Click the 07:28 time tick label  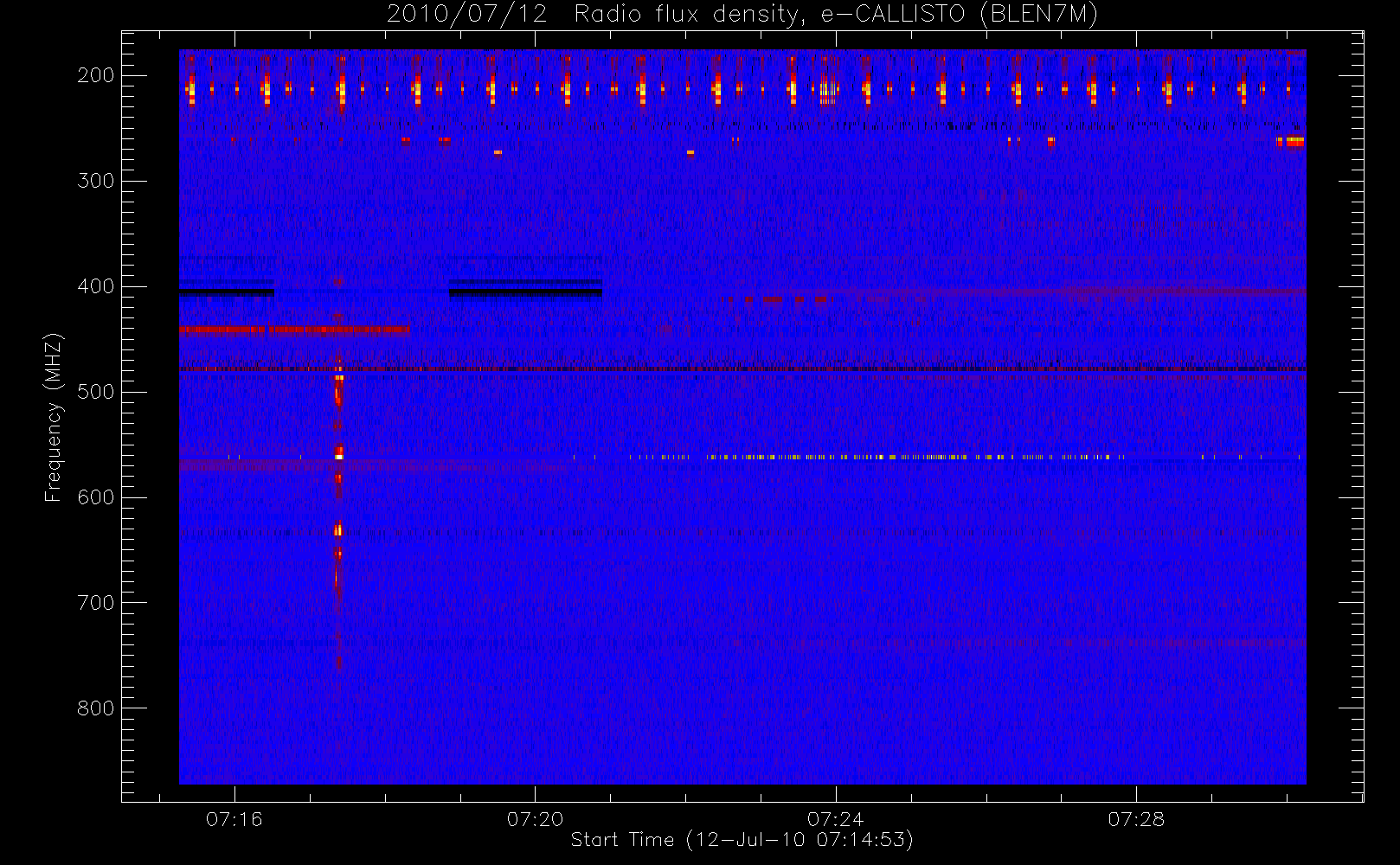click(x=1136, y=819)
